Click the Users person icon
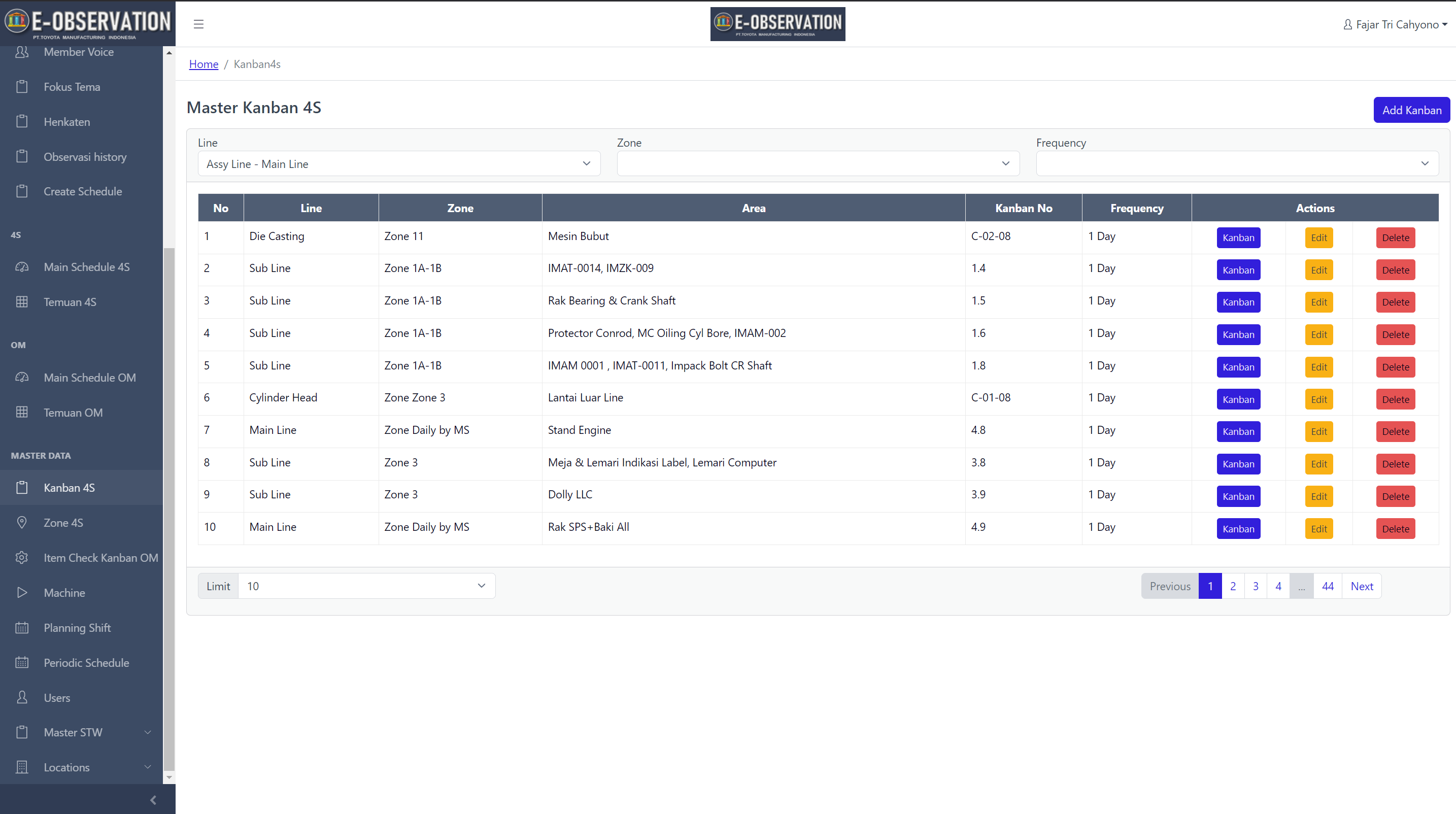The height and width of the screenshot is (814, 1456). pyautogui.click(x=22, y=698)
